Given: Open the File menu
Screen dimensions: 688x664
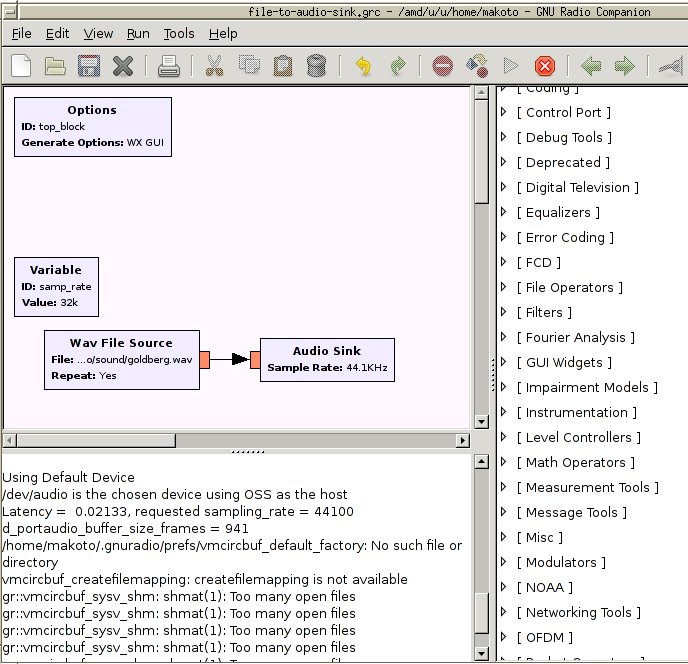Looking at the screenshot, I should (22, 33).
